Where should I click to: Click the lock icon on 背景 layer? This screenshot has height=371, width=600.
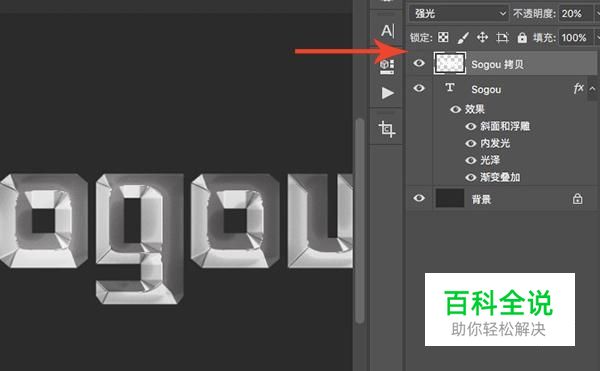(x=577, y=199)
